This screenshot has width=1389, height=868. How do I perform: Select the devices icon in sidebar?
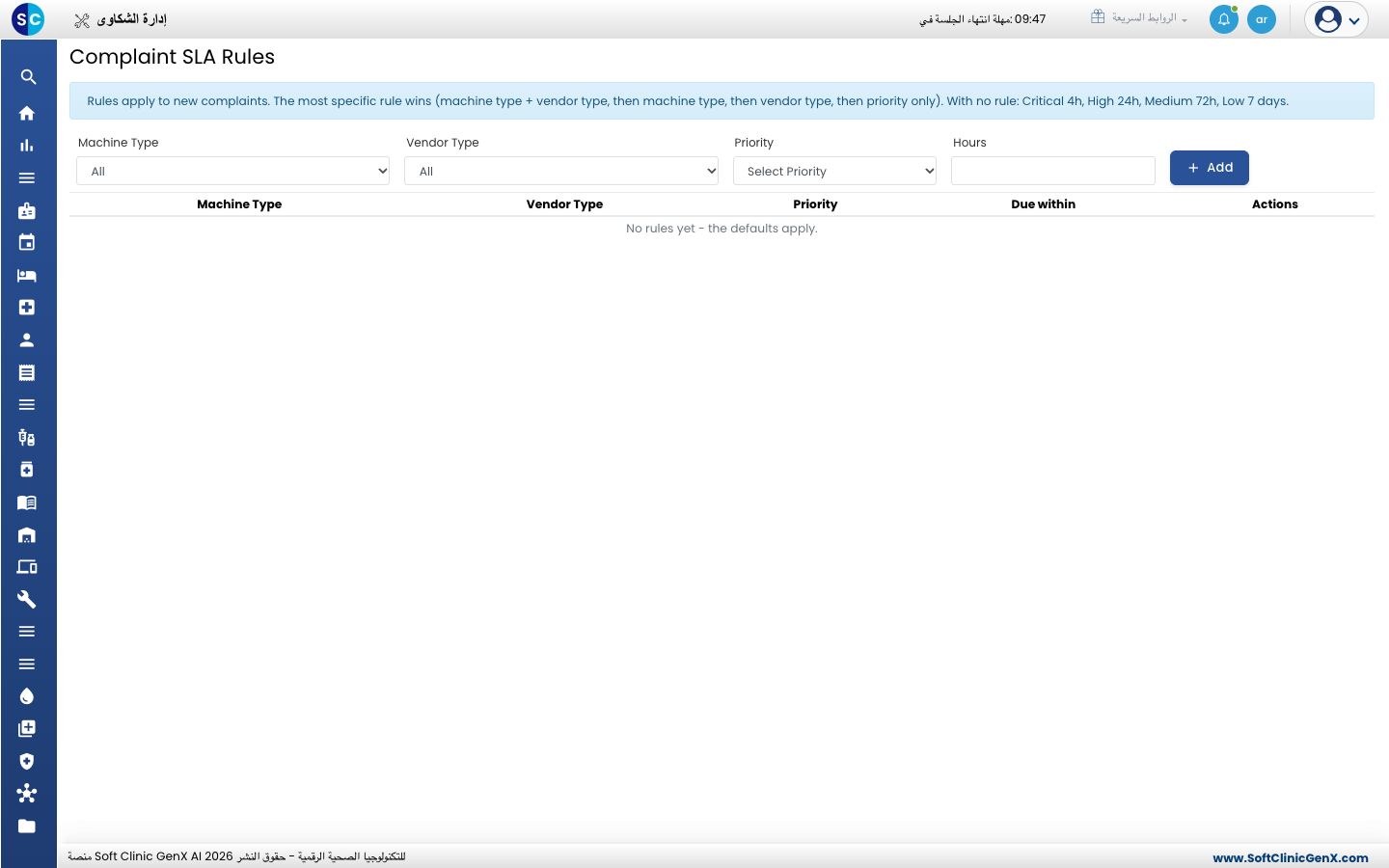(27, 567)
